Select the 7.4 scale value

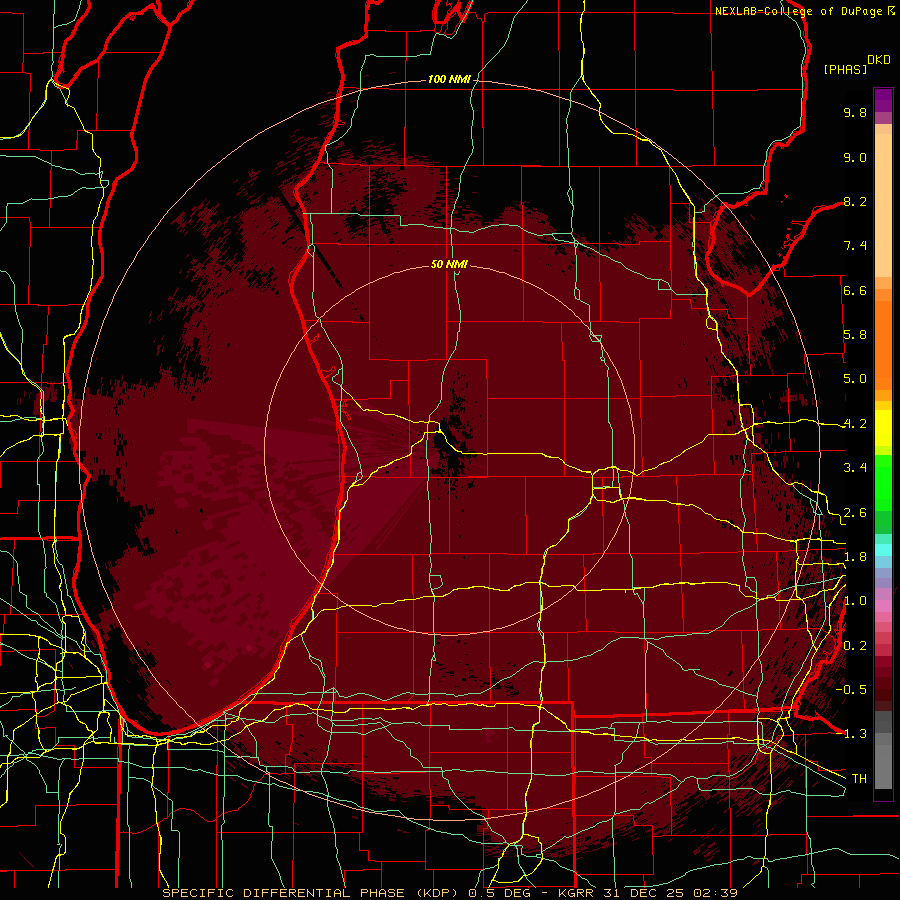[x=855, y=246]
